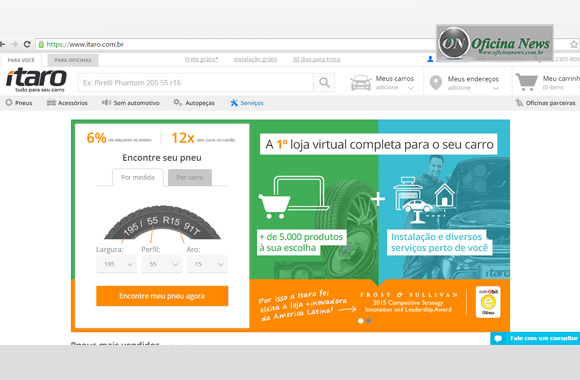Open the Instalação grátis link
The width and height of the screenshot is (580, 380).
[255, 59]
